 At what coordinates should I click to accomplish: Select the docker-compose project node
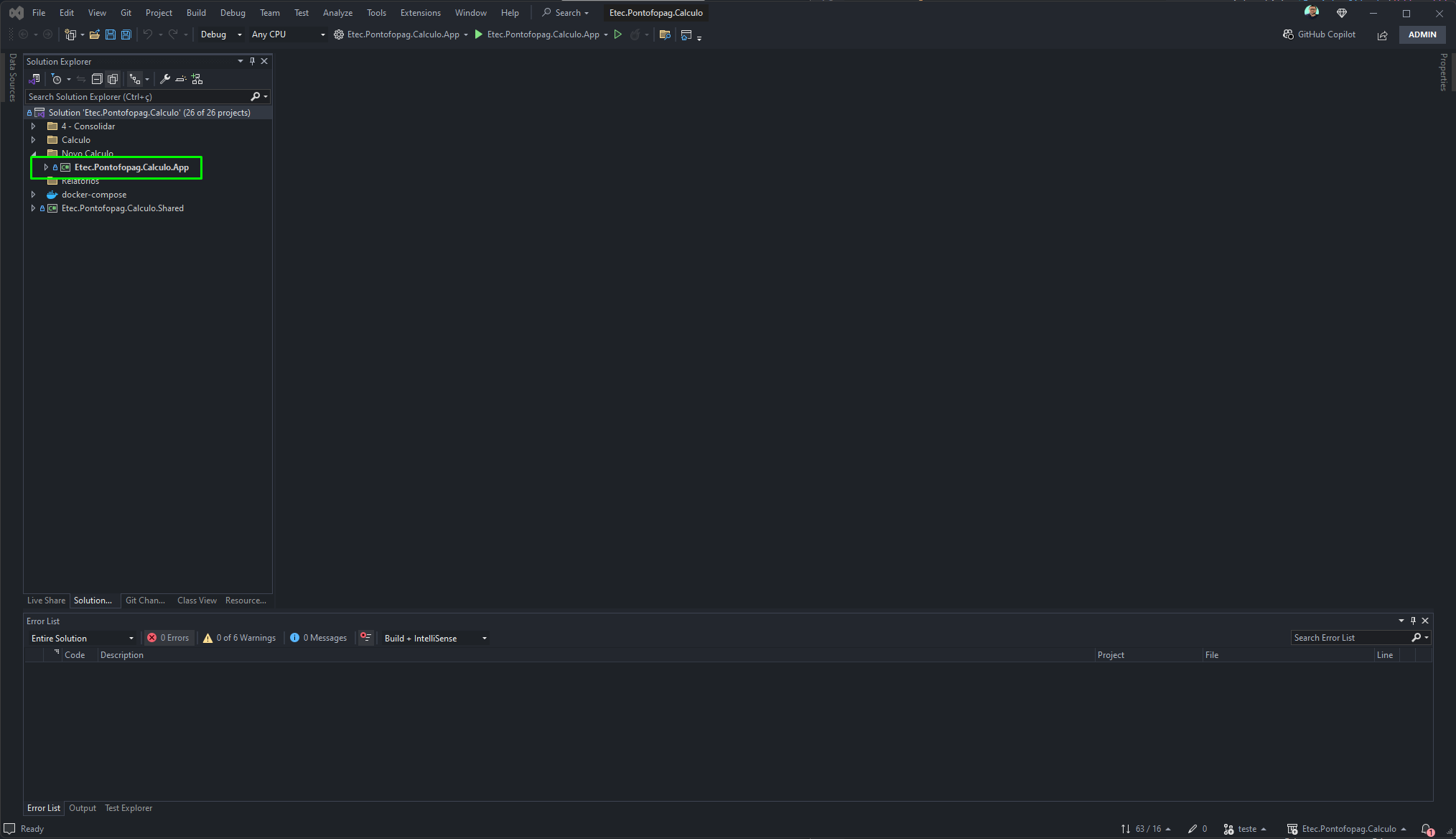(93, 195)
